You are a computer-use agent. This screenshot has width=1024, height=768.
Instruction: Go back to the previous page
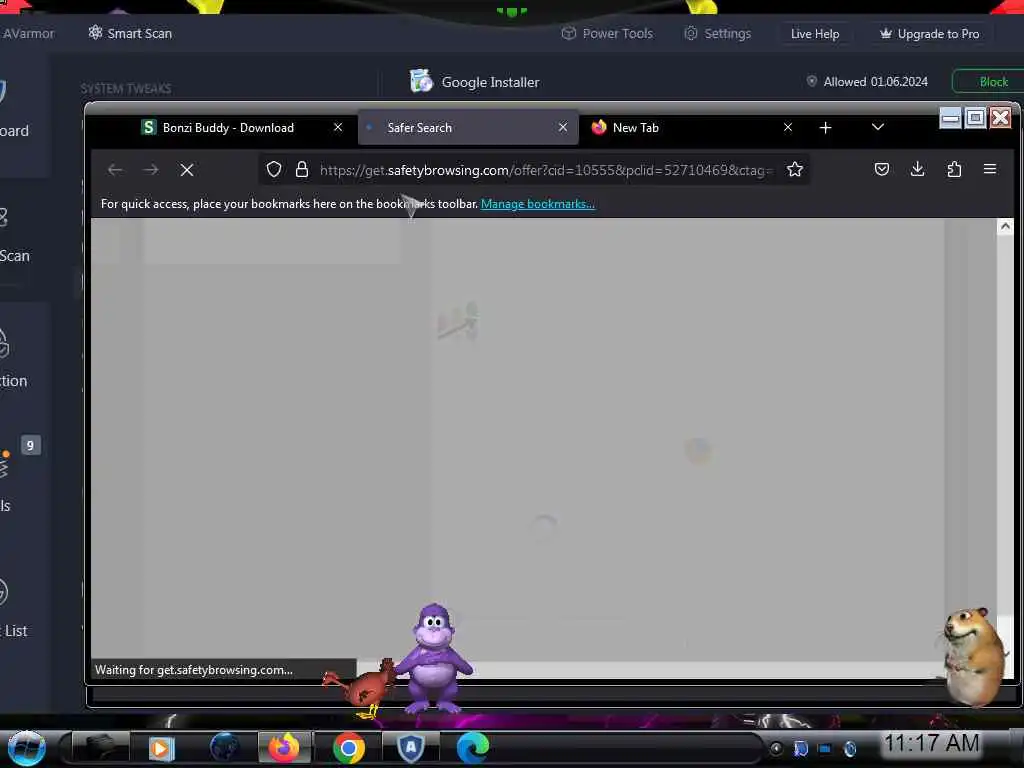pyautogui.click(x=115, y=170)
